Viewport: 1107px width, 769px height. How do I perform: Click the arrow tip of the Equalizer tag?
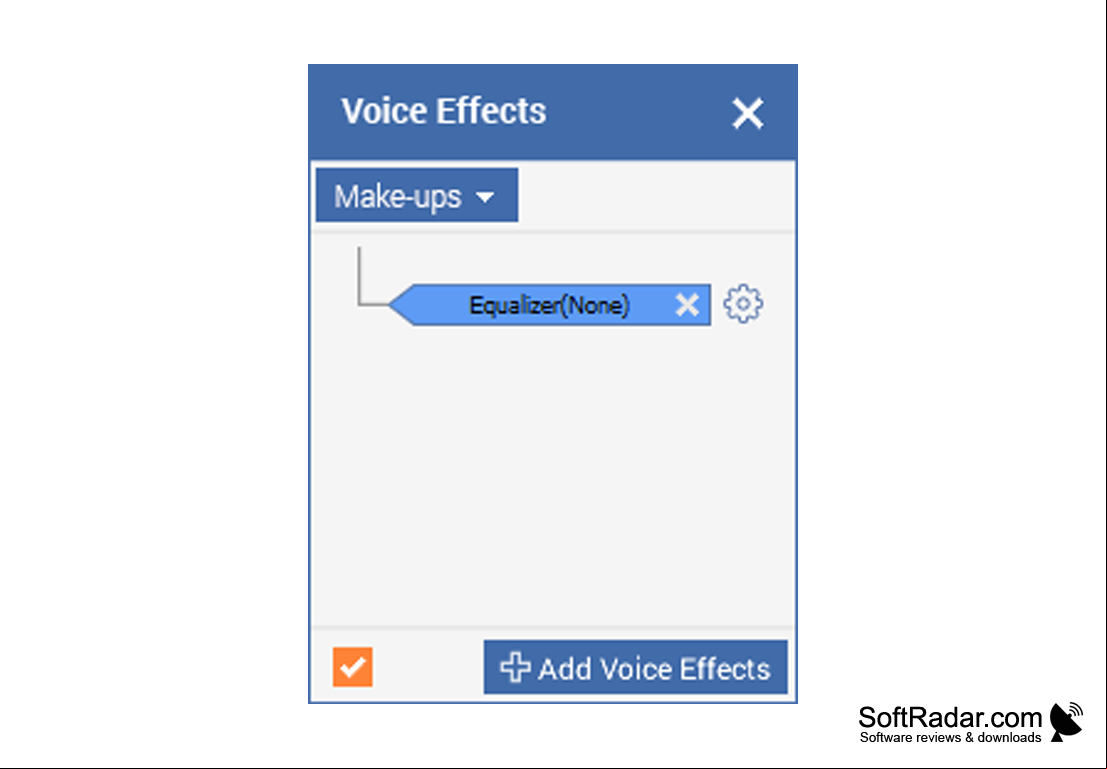pos(400,305)
